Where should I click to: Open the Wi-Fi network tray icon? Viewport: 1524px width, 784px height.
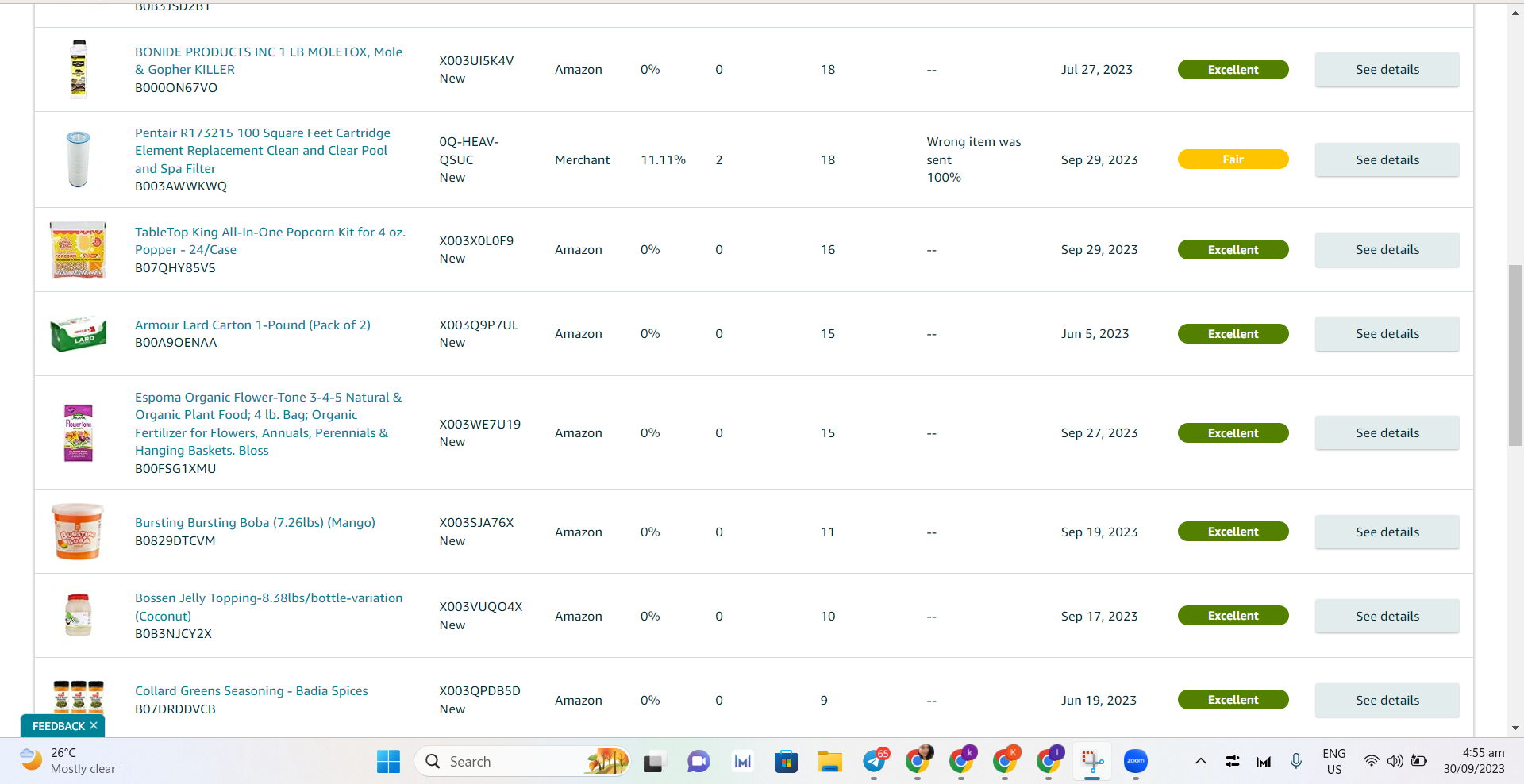[x=1371, y=762]
